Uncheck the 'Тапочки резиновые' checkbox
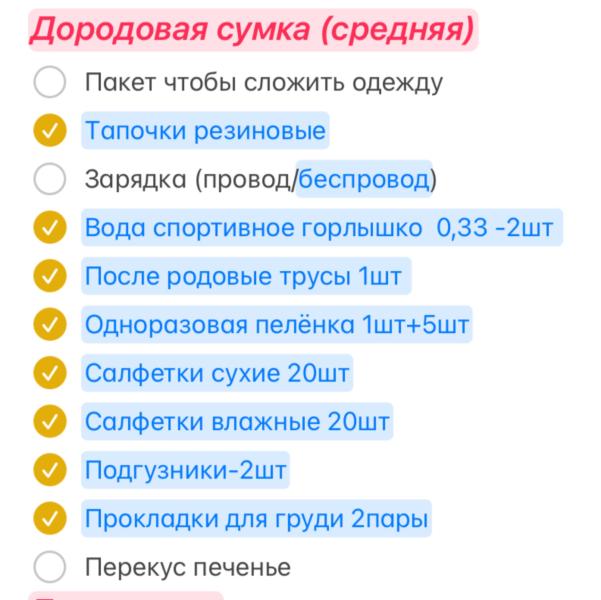 [50, 131]
